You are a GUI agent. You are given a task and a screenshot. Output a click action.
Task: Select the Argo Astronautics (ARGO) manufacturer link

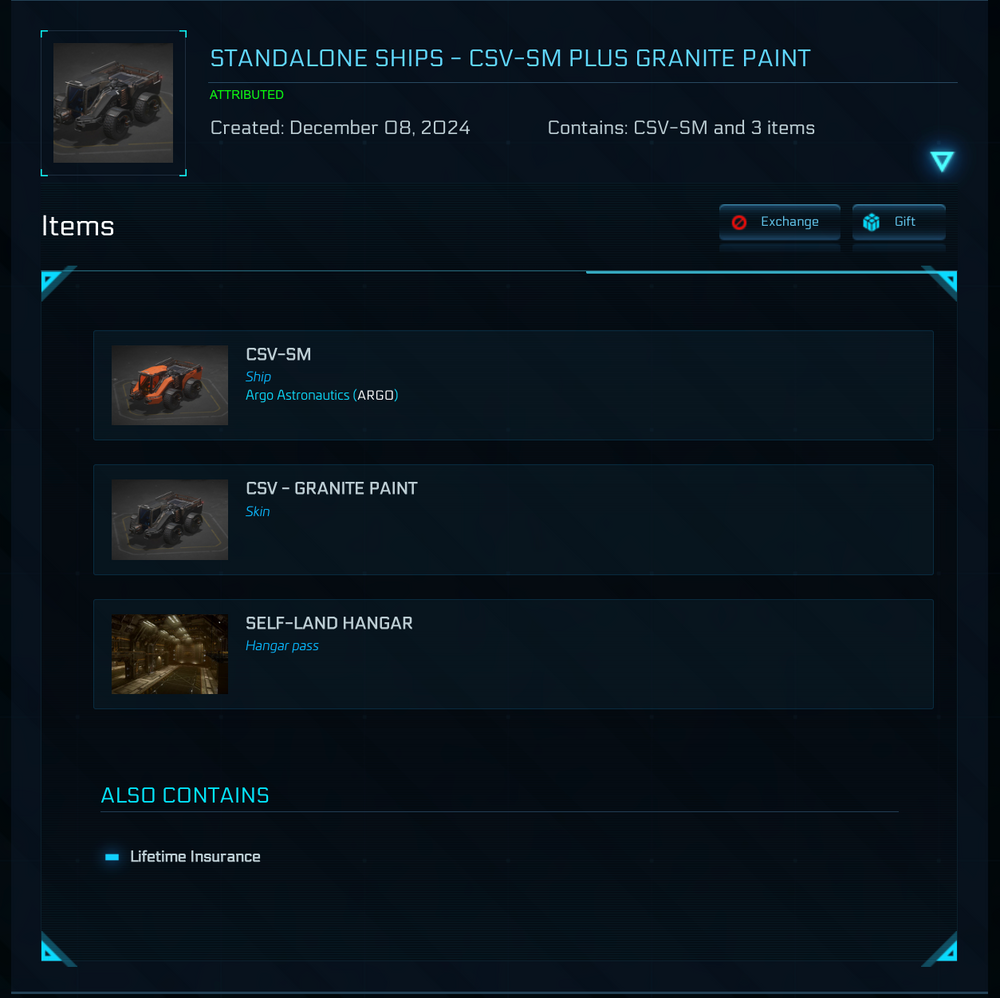(322, 394)
